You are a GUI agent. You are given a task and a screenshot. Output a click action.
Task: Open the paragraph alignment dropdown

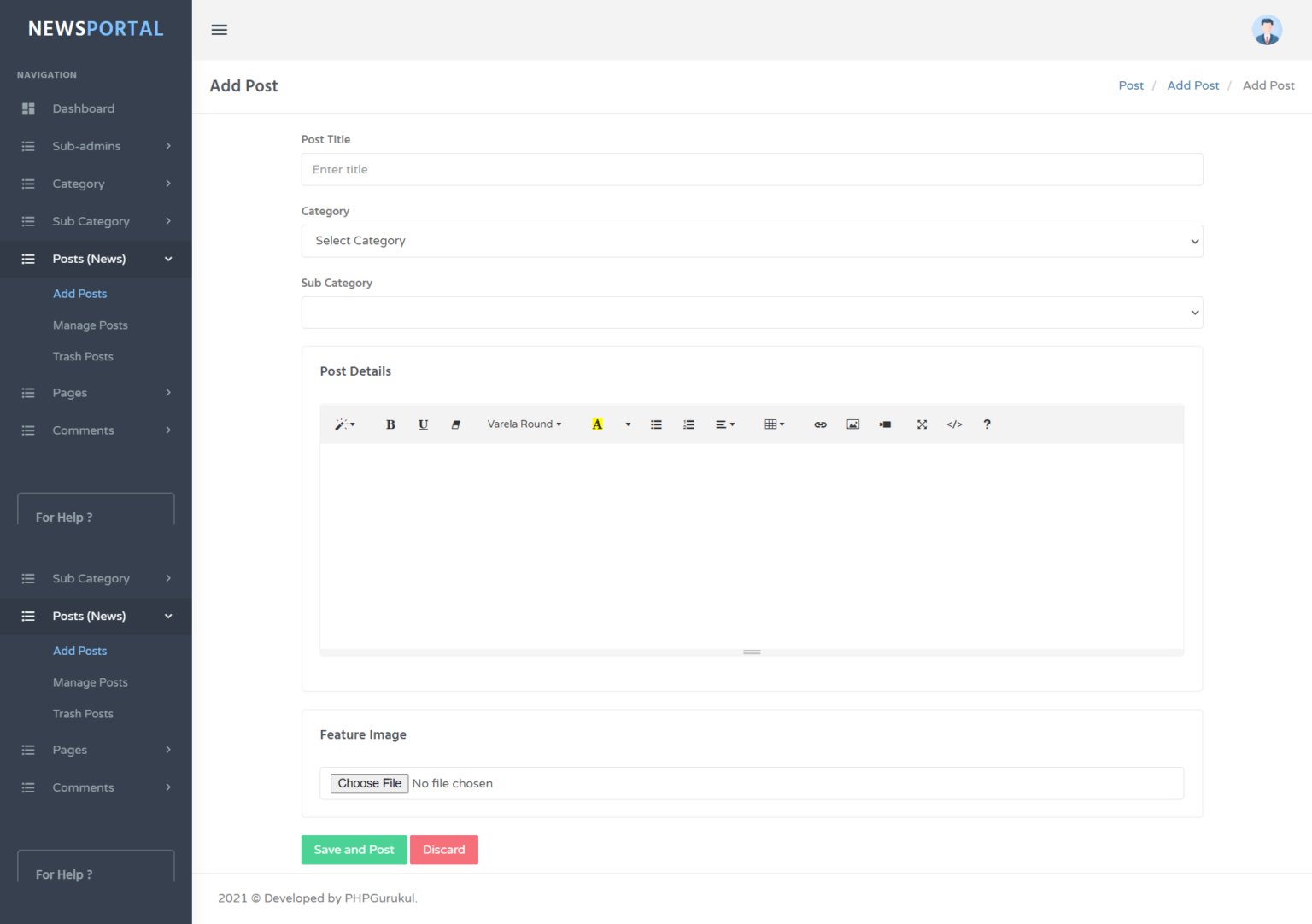point(724,424)
